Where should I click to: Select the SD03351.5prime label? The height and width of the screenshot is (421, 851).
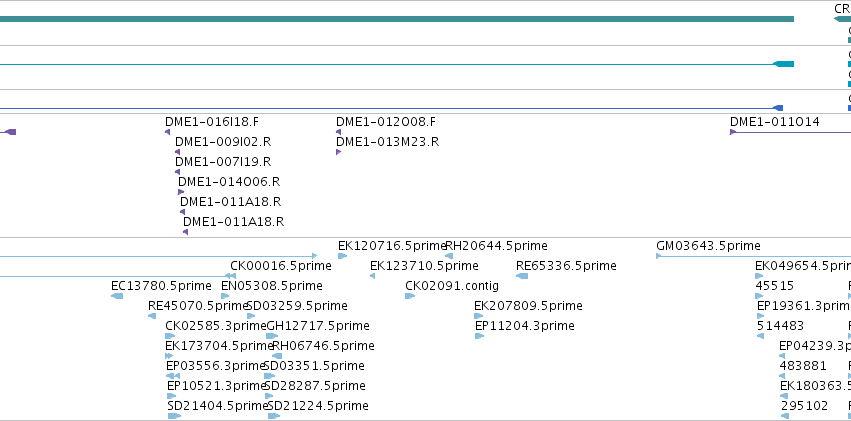(x=314, y=366)
